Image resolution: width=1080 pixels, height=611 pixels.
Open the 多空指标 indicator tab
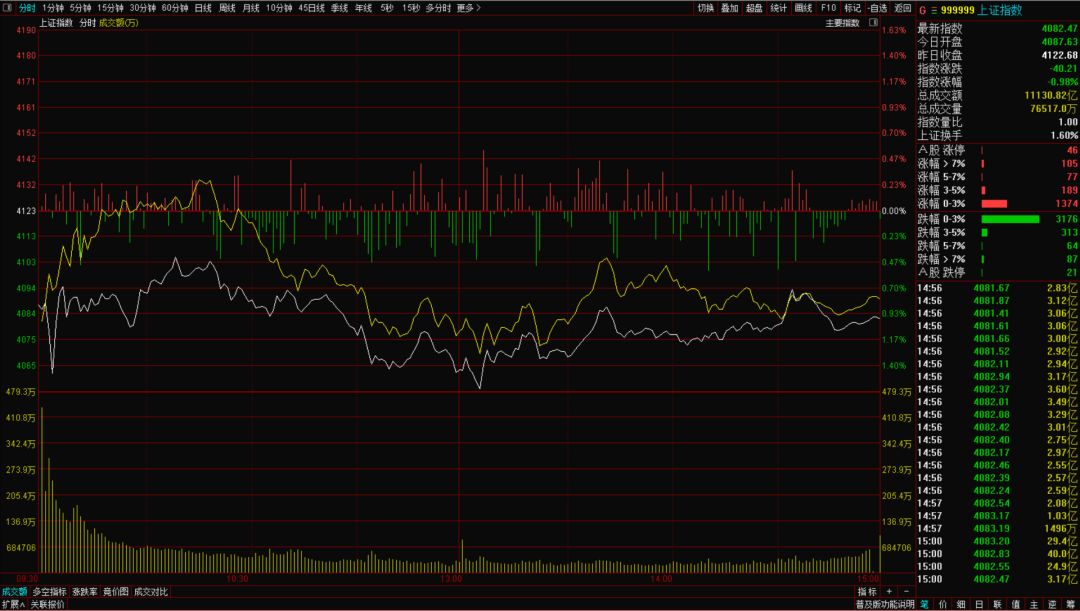tap(49, 592)
